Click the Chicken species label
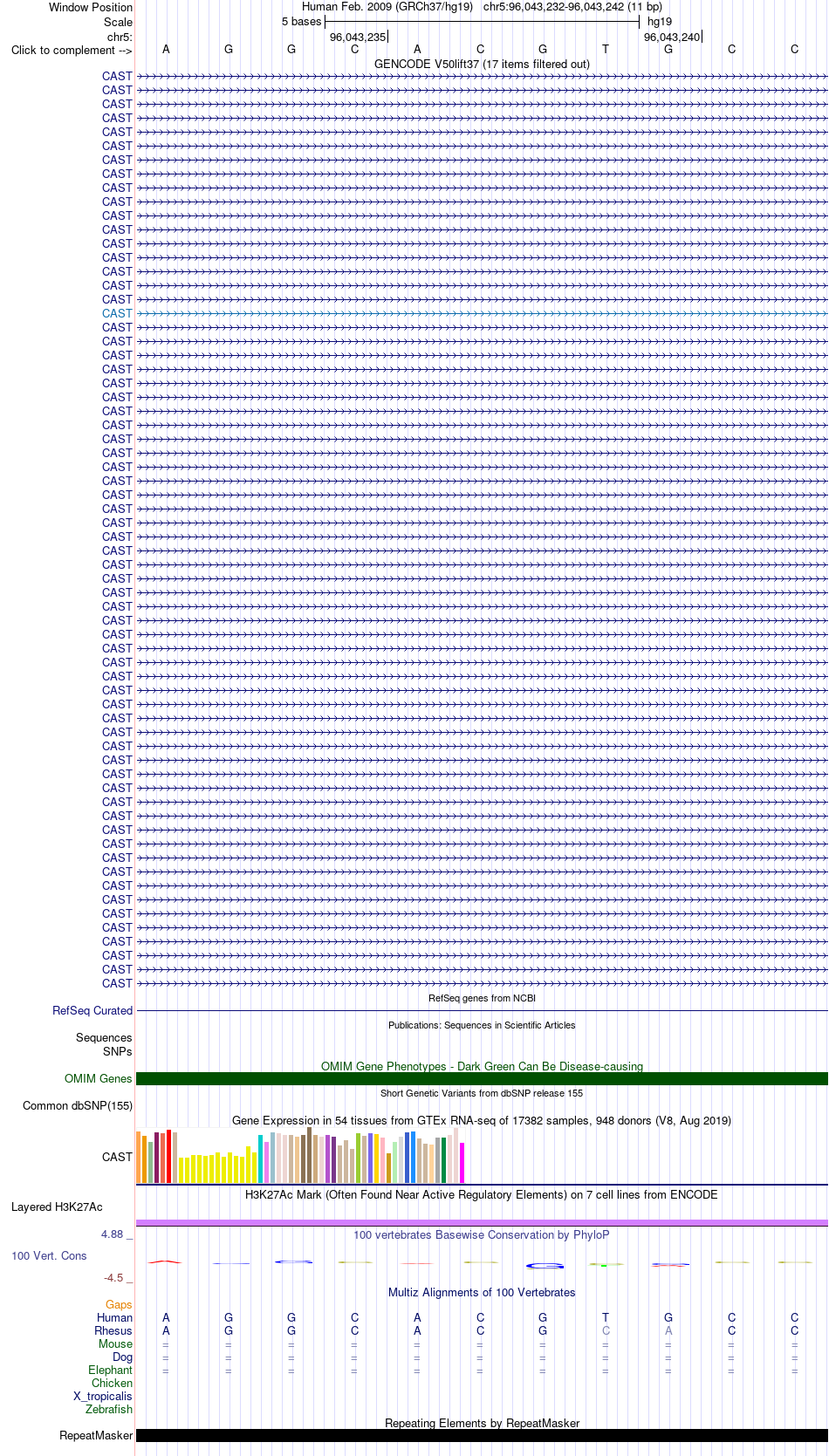 (x=112, y=1383)
